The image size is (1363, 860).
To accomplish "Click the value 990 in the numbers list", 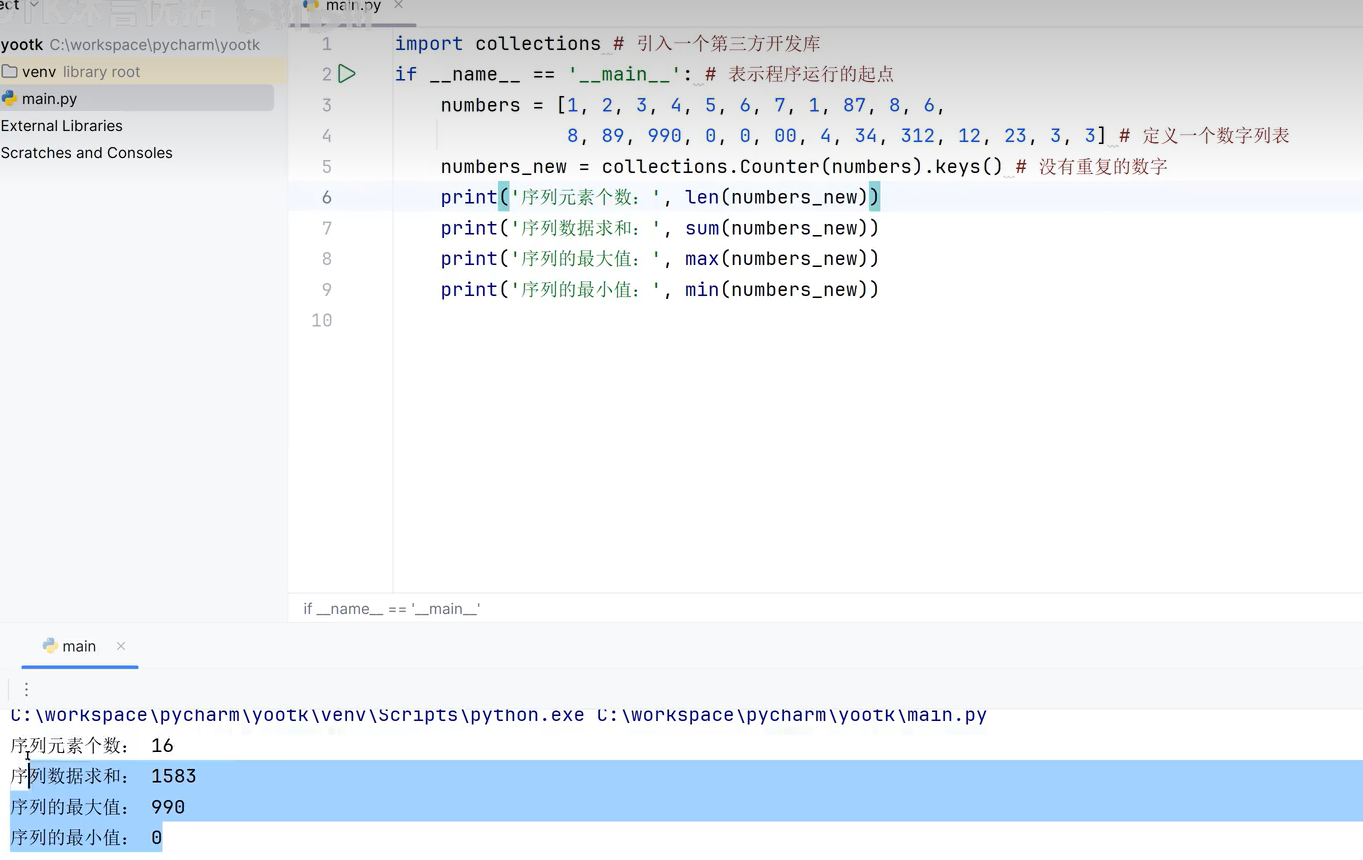I will (664, 136).
